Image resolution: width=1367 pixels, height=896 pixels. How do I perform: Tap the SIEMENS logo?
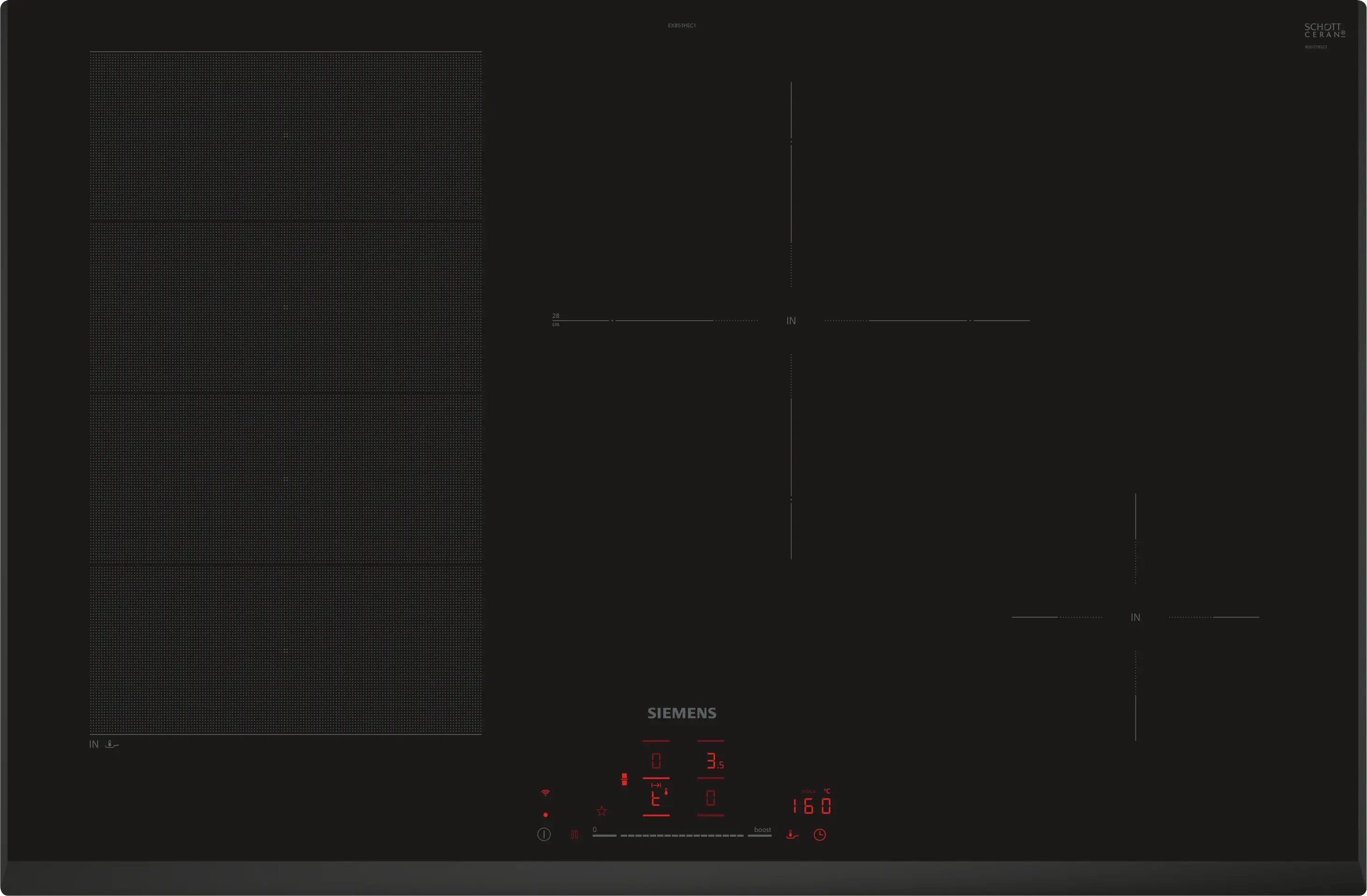[682, 713]
